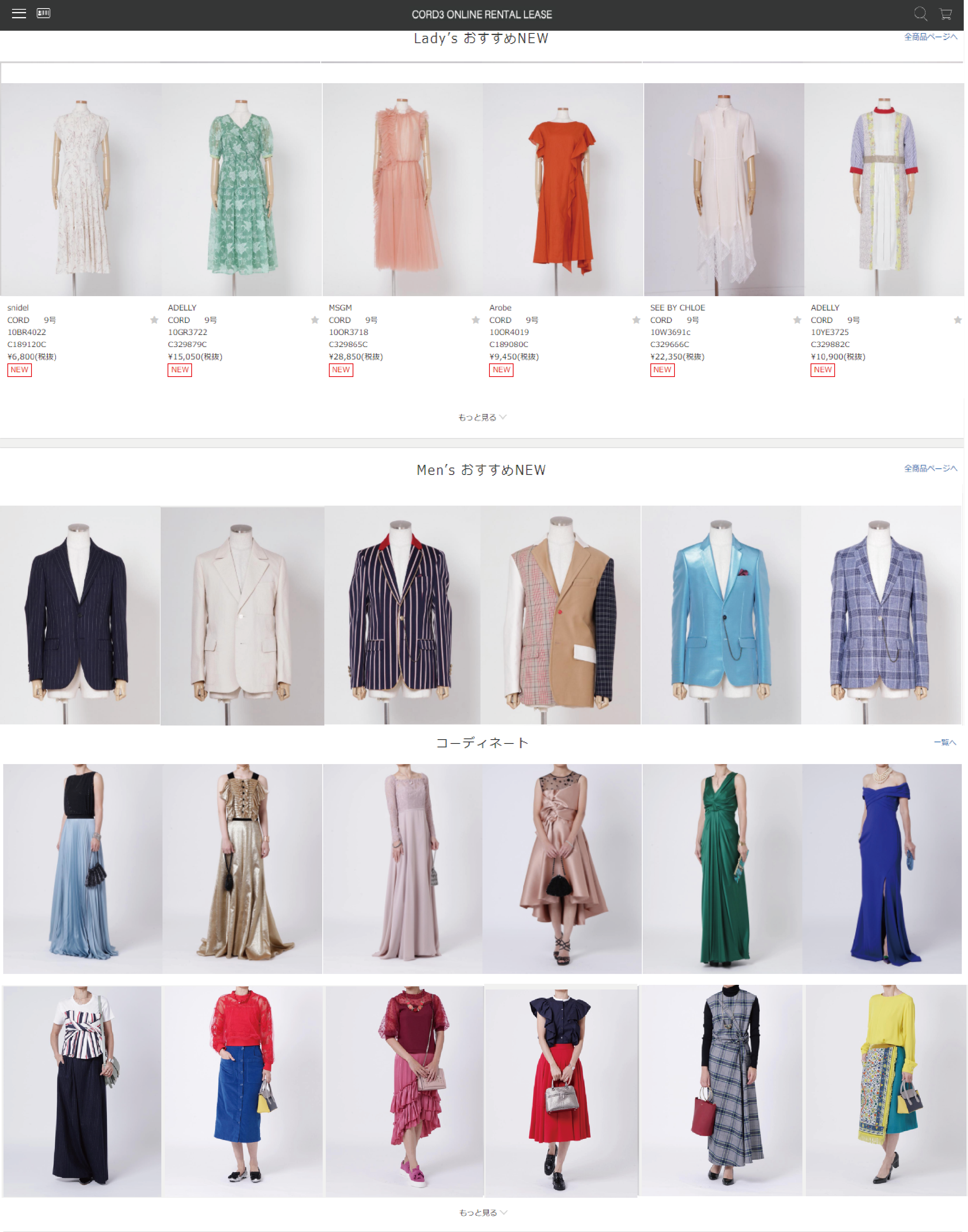
Task: Open the gold metallic gown outfit
Action: point(243,869)
